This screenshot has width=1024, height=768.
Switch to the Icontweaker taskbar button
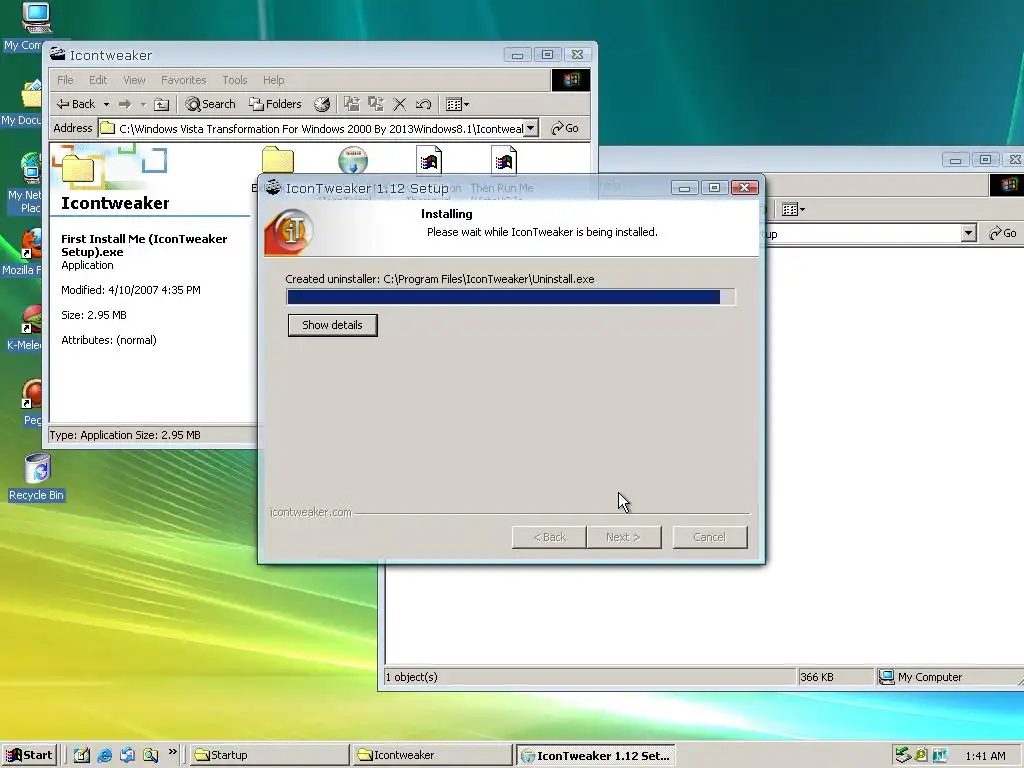(x=432, y=755)
